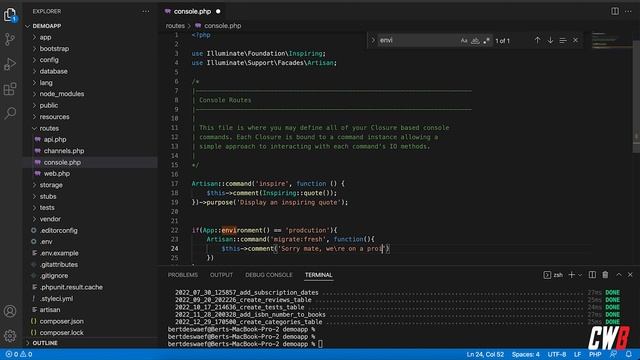Image resolution: width=640 pixels, height=360 pixels.
Task: Open the terminal launch profile dropdown
Action: (x=580, y=275)
